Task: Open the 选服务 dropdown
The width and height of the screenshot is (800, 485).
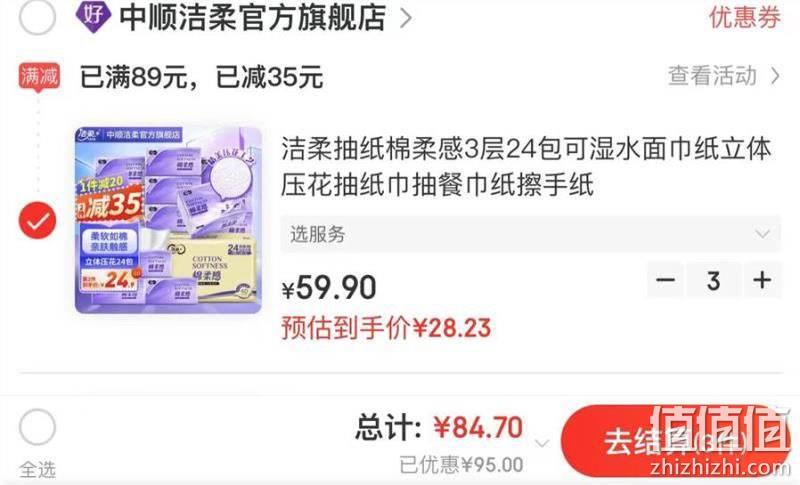Action: coord(531,234)
